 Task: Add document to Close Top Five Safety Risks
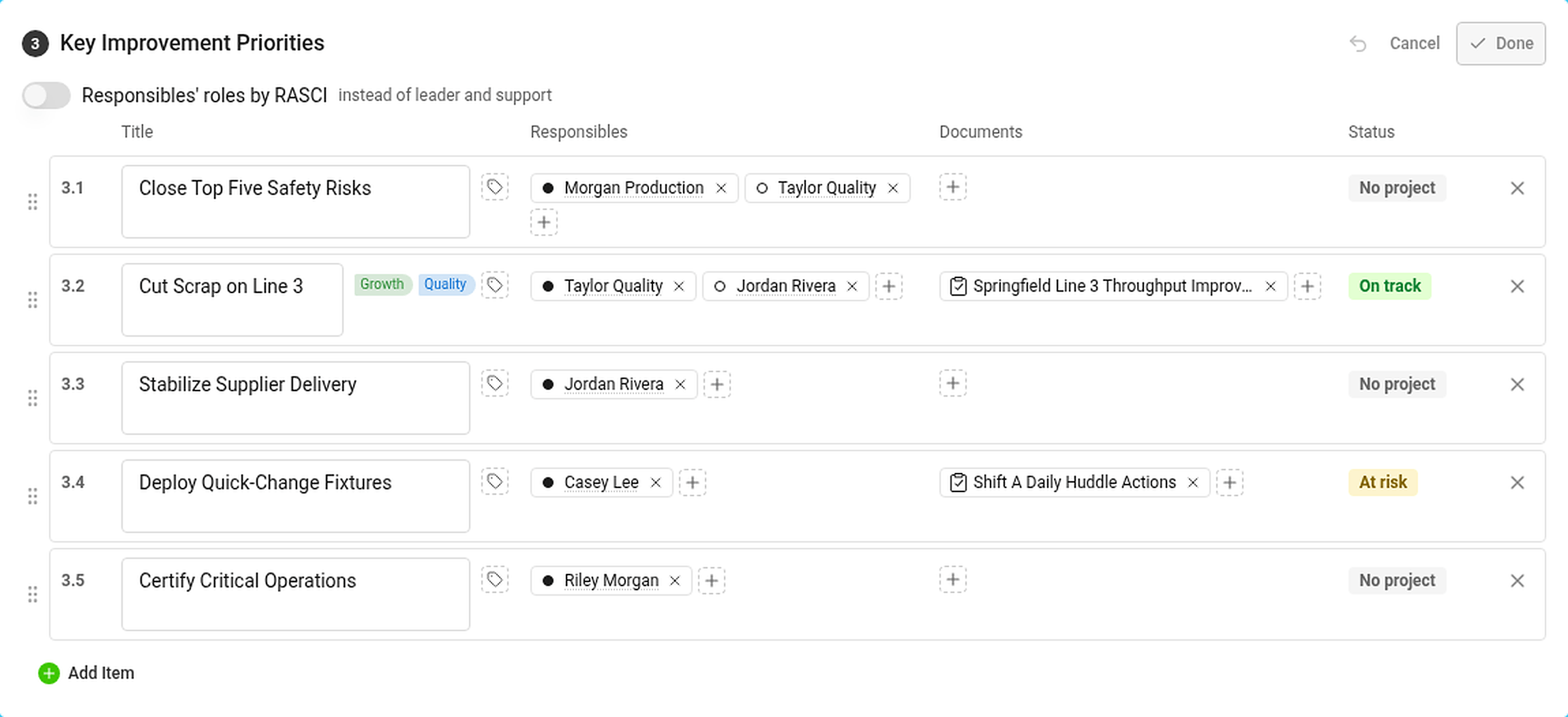click(953, 187)
